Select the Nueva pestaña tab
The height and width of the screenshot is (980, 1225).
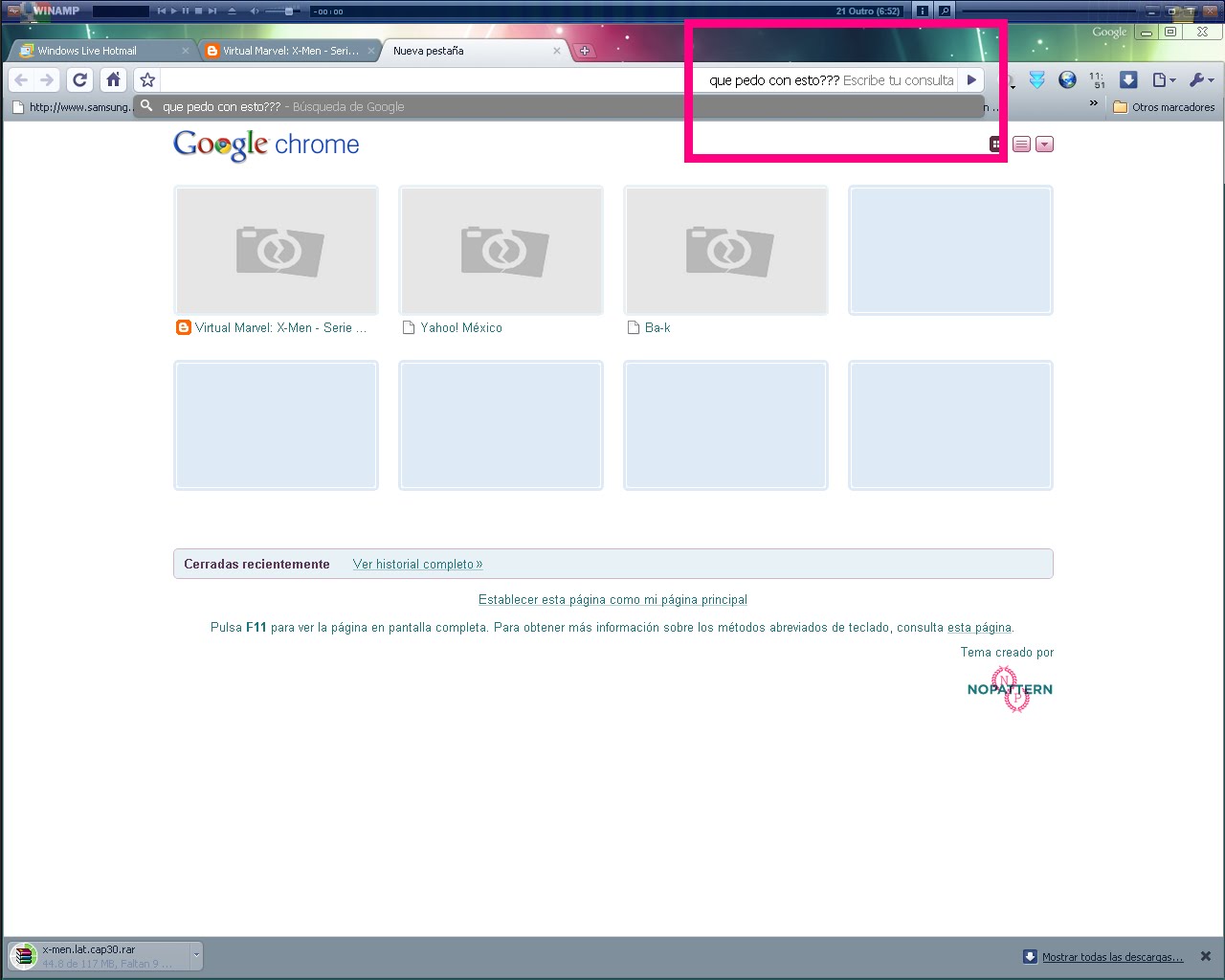[476, 51]
